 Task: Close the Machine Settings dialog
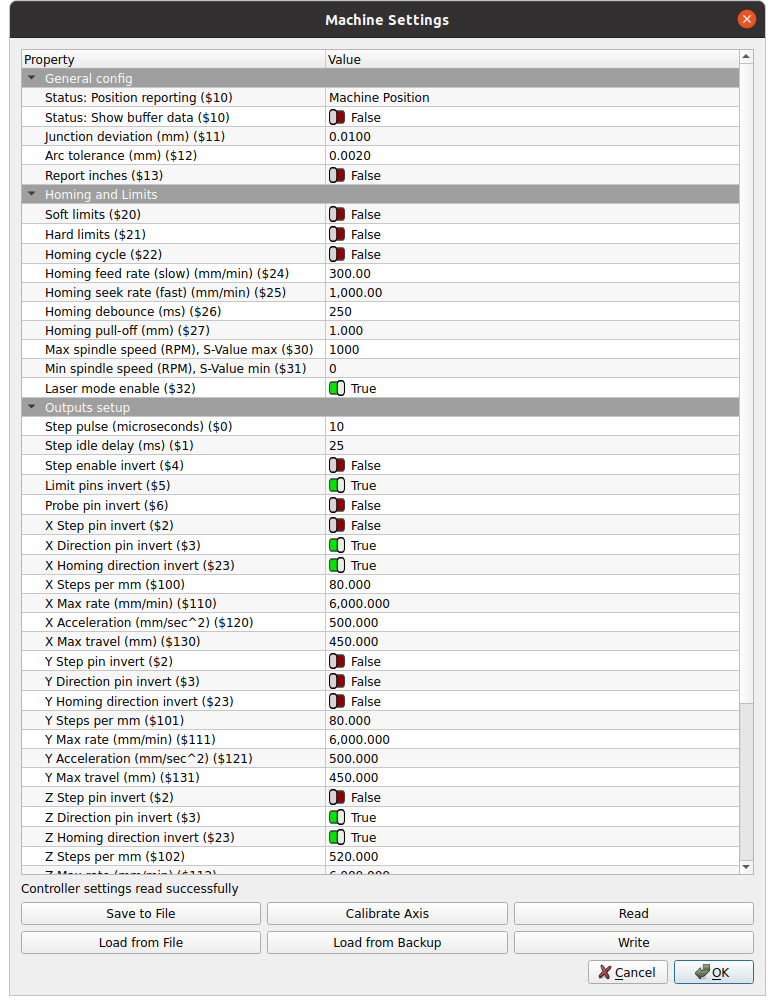click(x=746, y=19)
